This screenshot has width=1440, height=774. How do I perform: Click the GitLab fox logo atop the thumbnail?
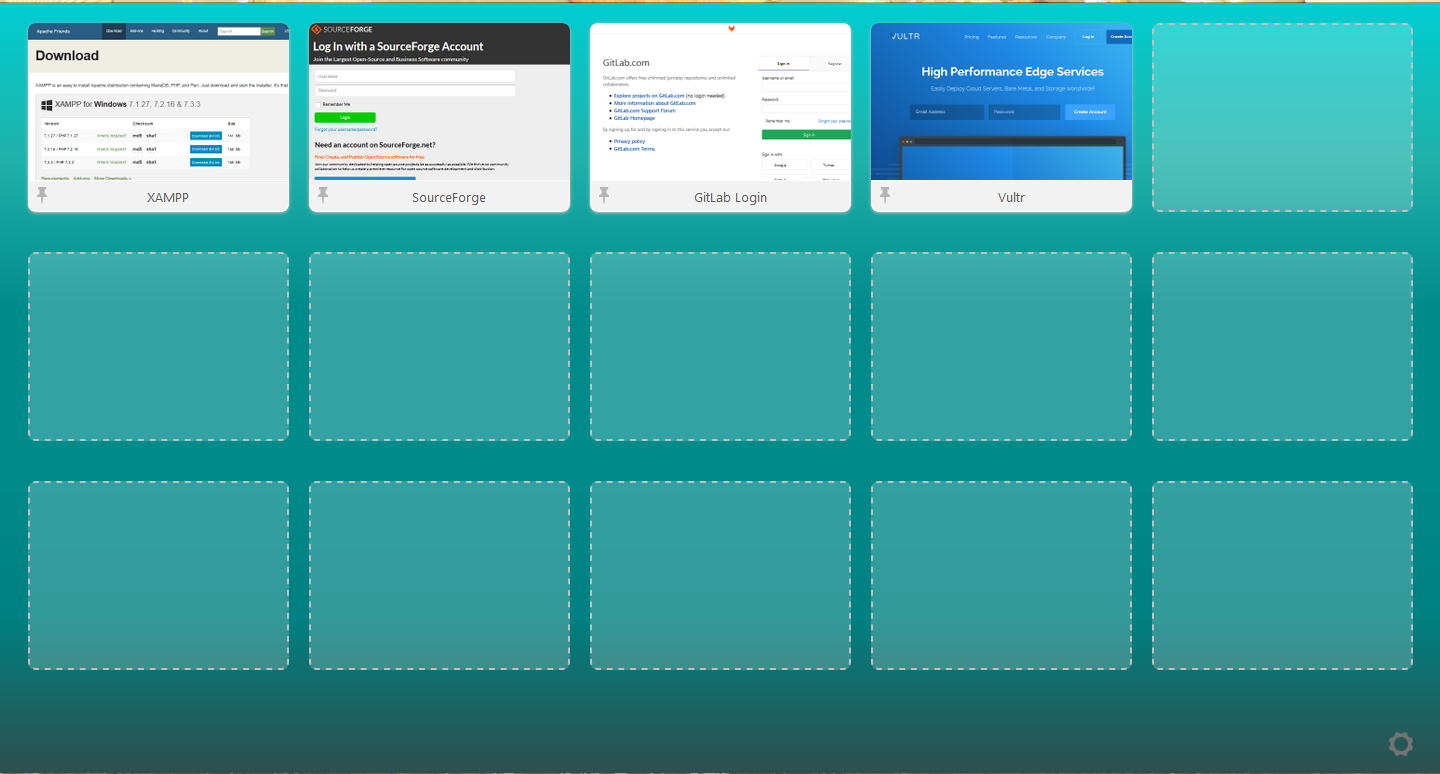tap(732, 28)
